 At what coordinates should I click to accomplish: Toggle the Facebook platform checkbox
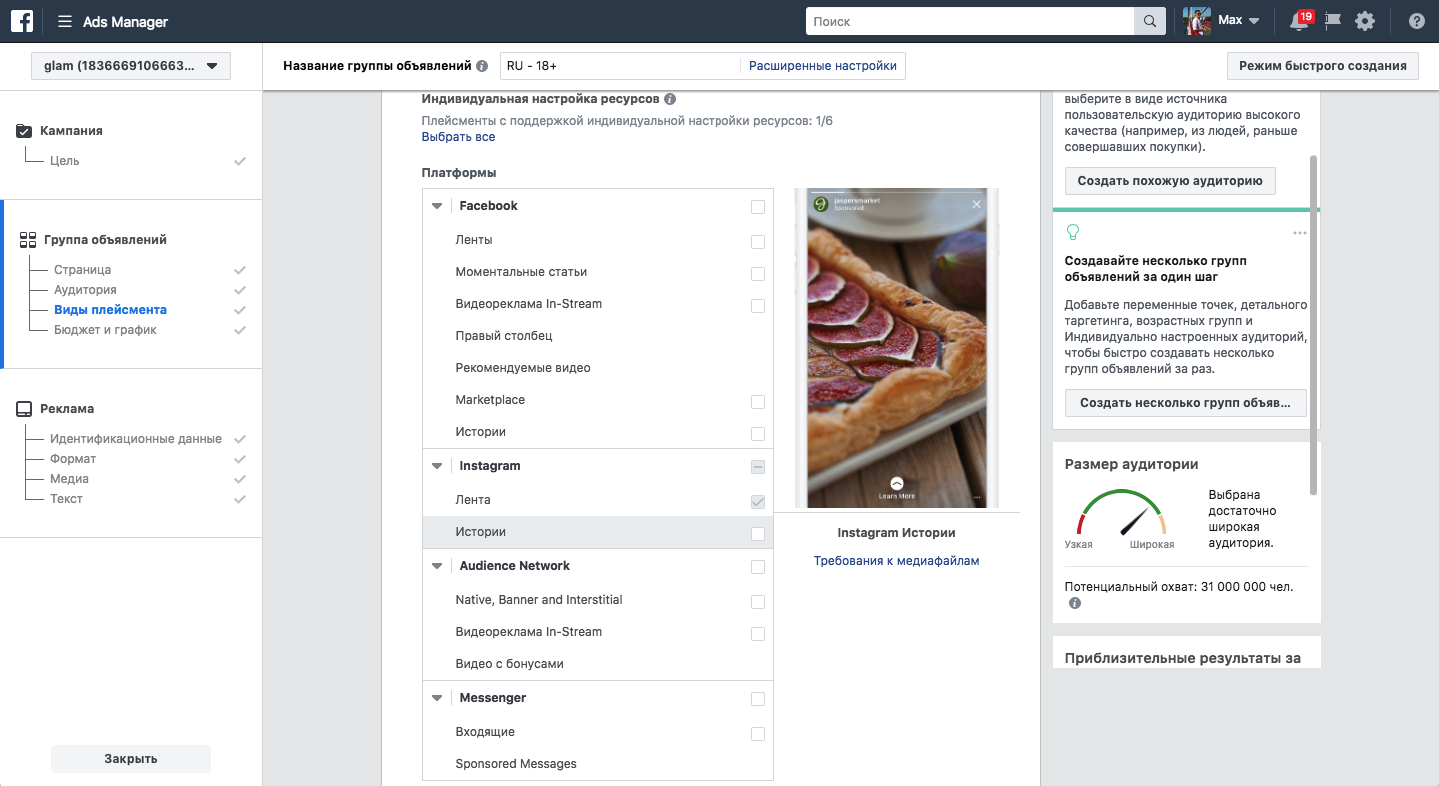coord(758,207)
